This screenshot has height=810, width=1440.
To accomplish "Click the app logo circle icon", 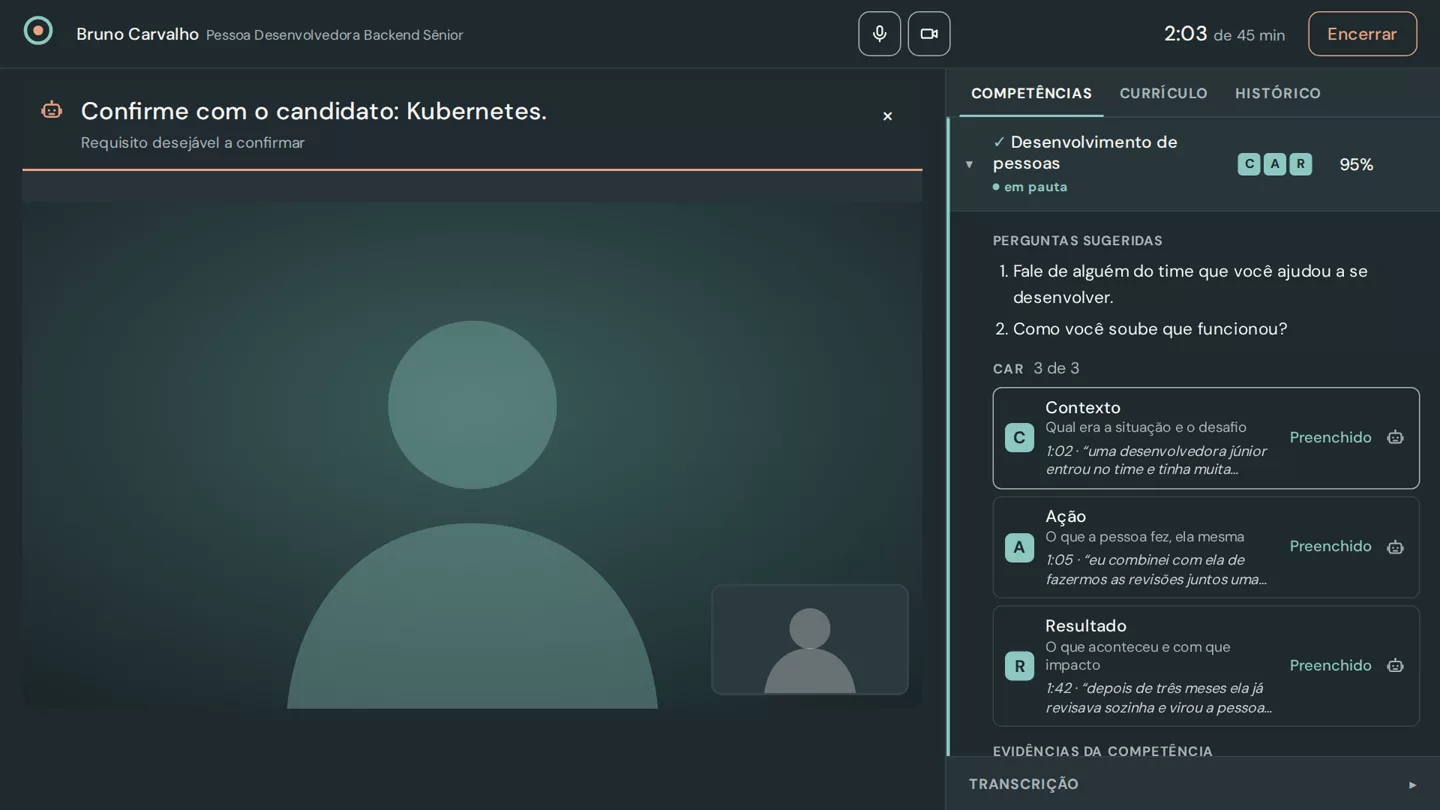I will tap(38, 31).
